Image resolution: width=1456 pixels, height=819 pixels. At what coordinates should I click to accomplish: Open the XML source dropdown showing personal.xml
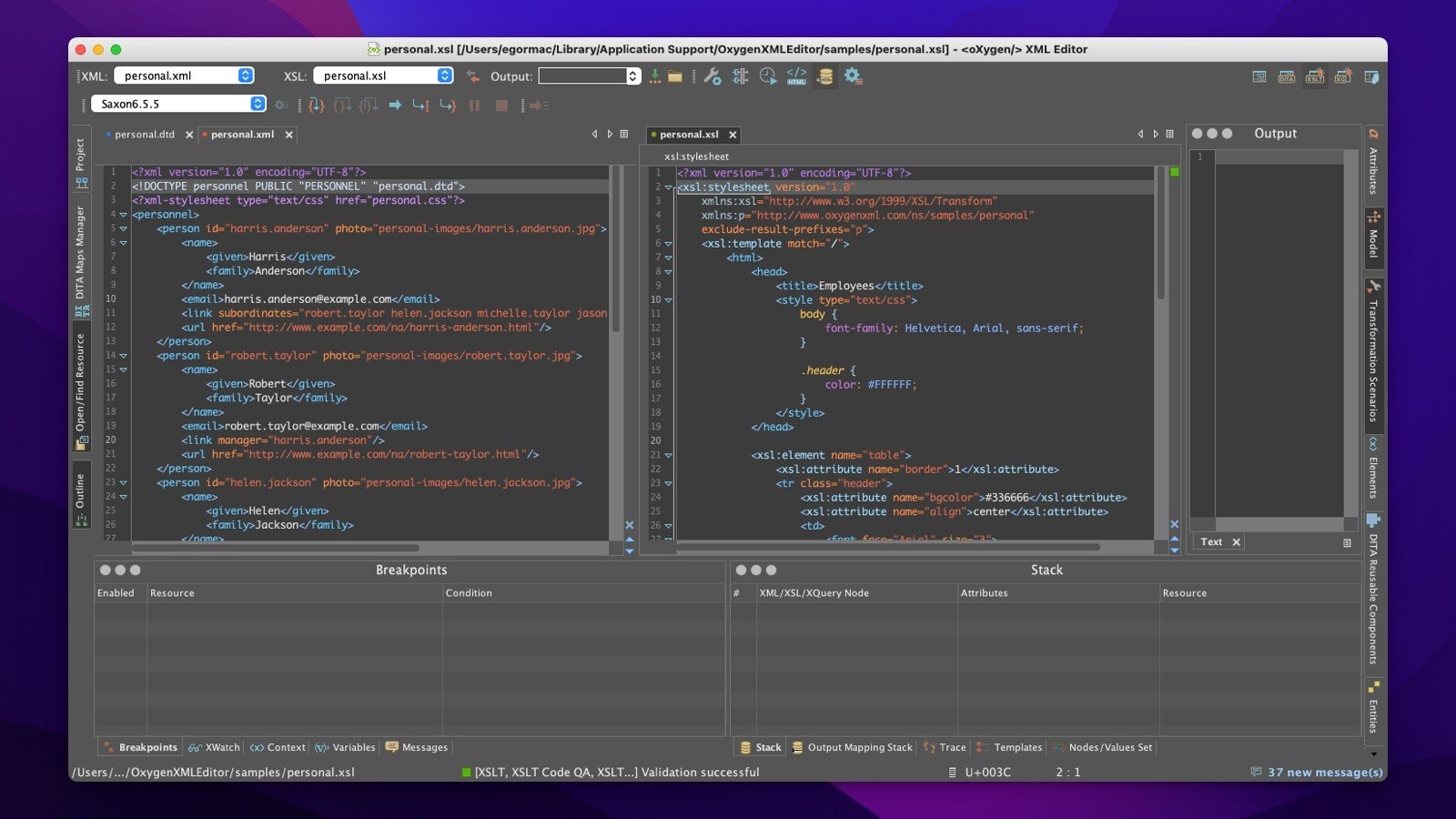[x=184, y=76]
